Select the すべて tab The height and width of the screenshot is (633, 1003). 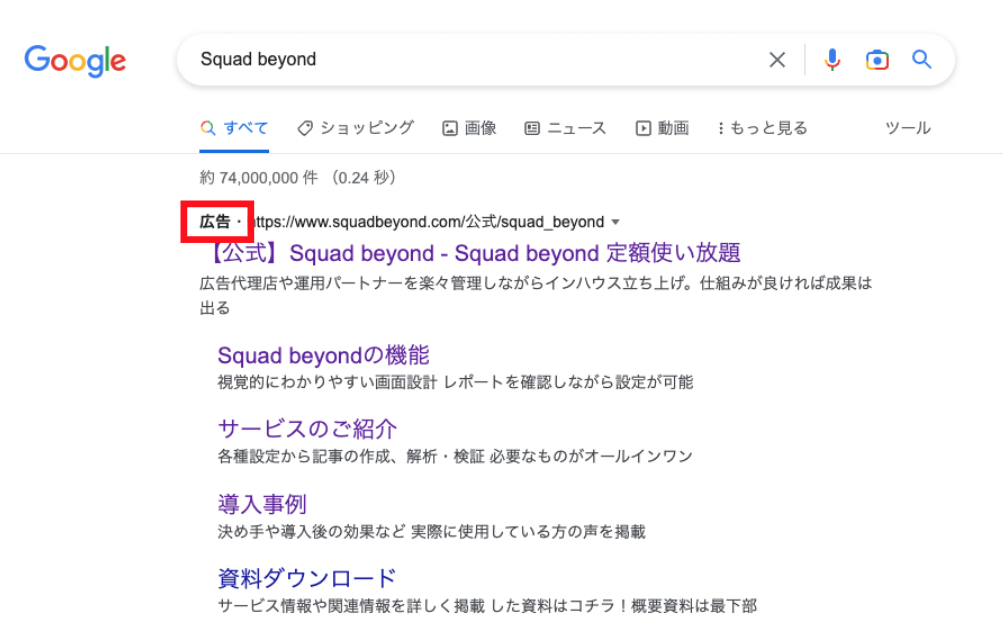click(234, 128)
